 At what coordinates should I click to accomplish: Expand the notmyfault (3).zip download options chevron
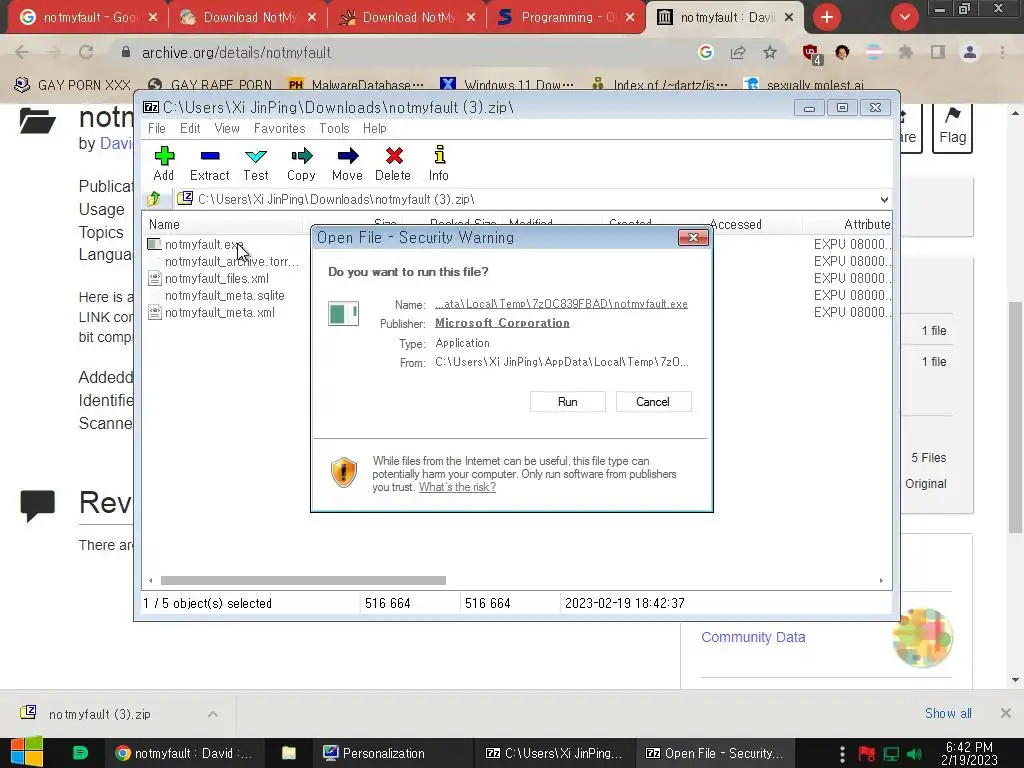(x=213, y=714)
